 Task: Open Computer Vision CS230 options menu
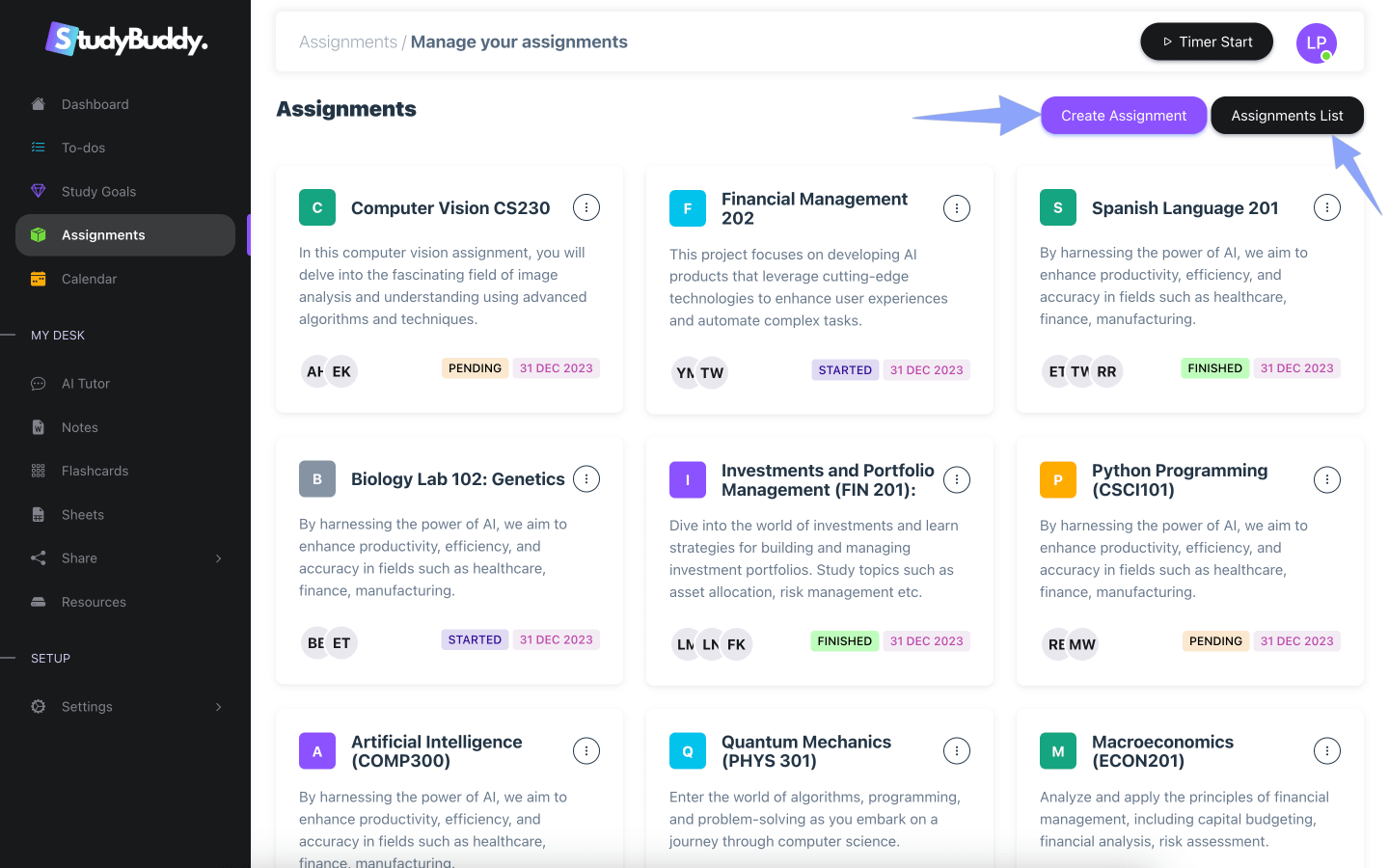click(586, 207)
